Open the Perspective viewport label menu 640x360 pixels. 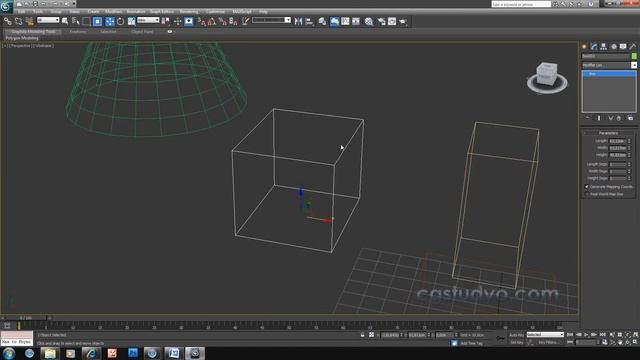pos(21,46)
